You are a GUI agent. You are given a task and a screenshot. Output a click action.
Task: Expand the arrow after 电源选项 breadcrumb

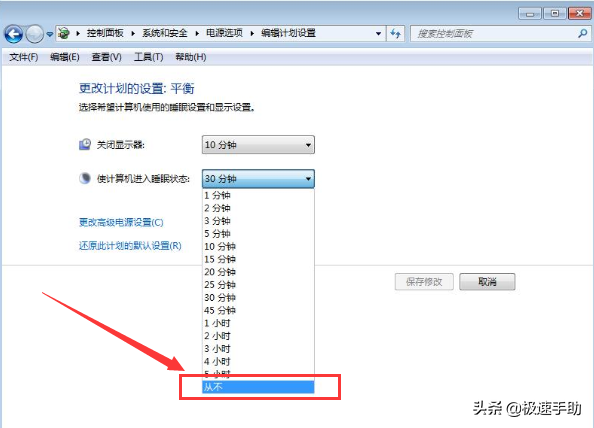(252, 33)
